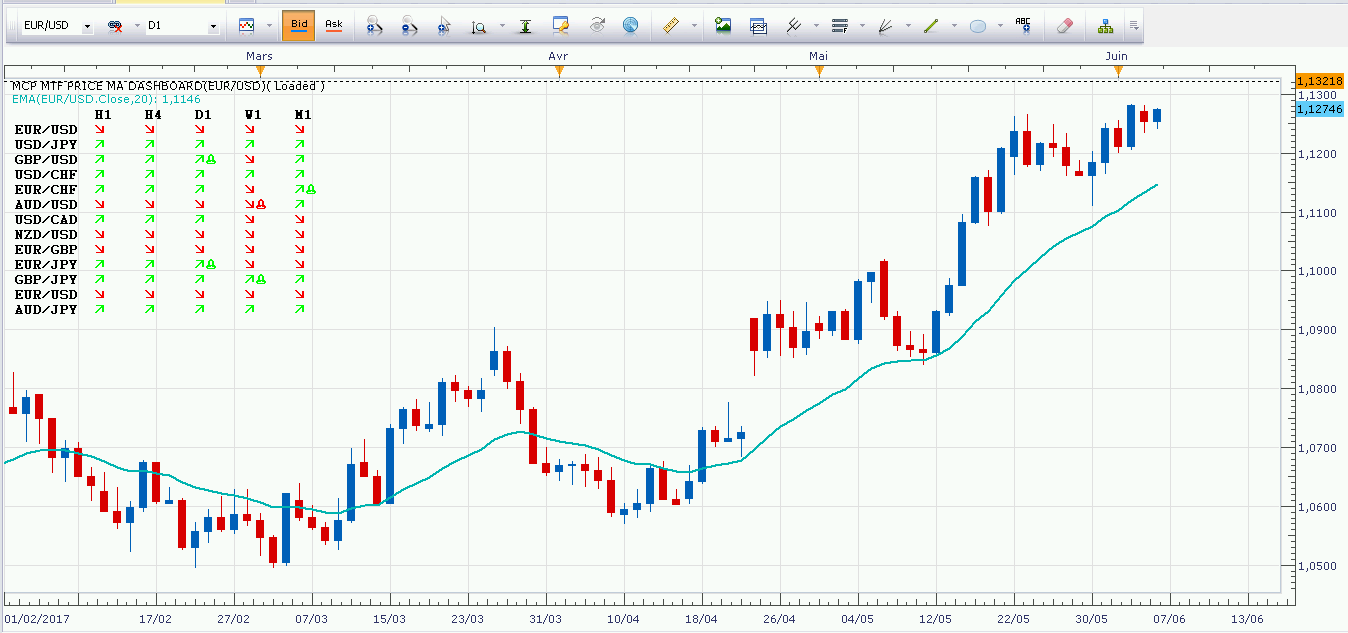1348x633 pixels.
Task: Click the eye refresh view icon
Action: click(x=598, y=25)
